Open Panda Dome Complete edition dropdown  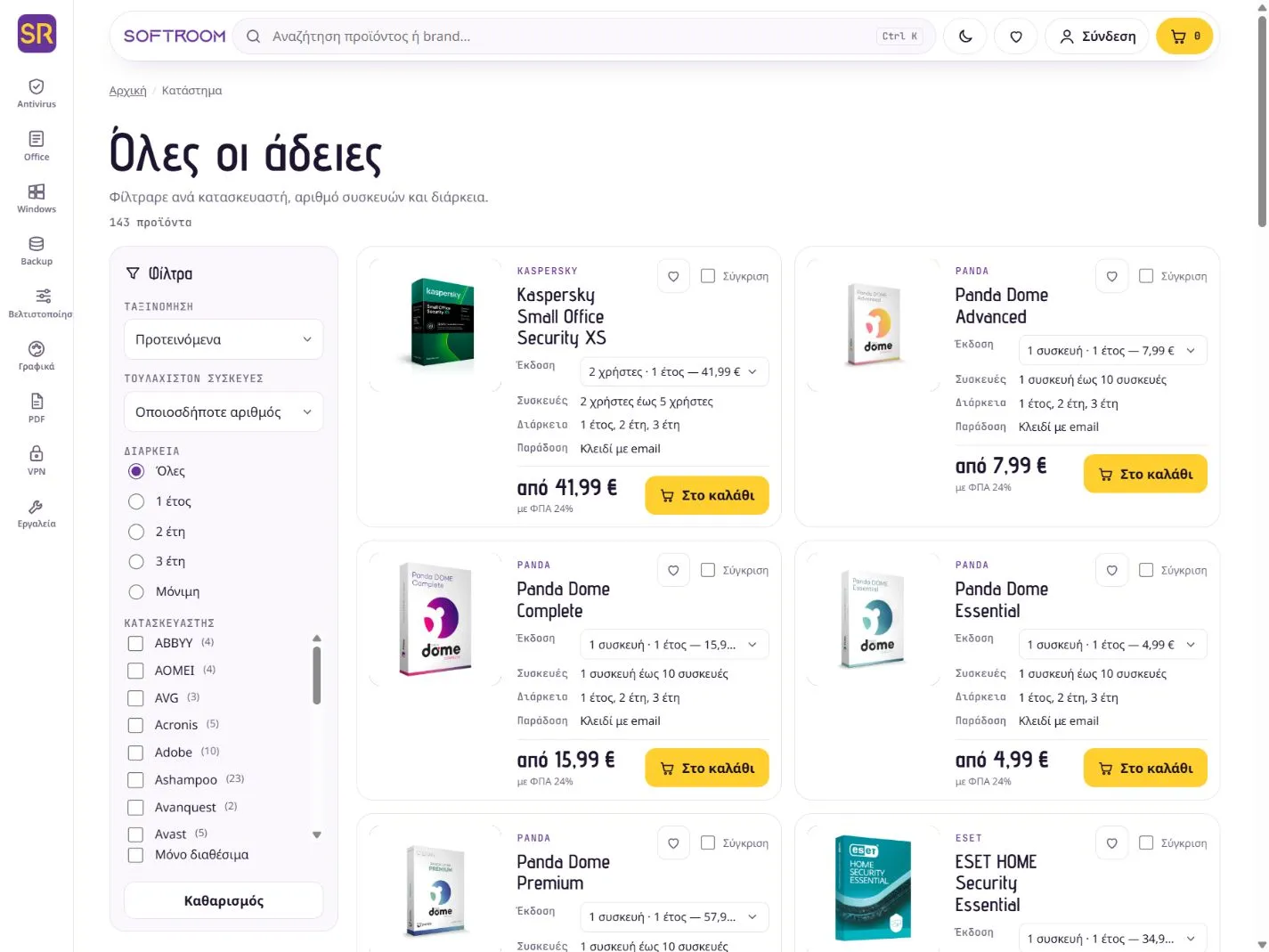[674, 645]
